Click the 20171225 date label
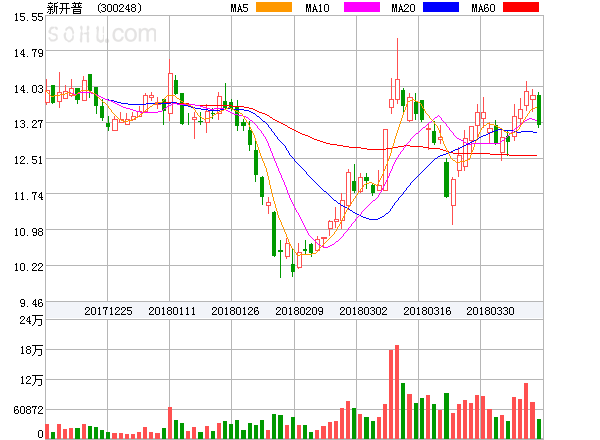The width and height of the screenshot is (600, 440). (x=108, y=311)
